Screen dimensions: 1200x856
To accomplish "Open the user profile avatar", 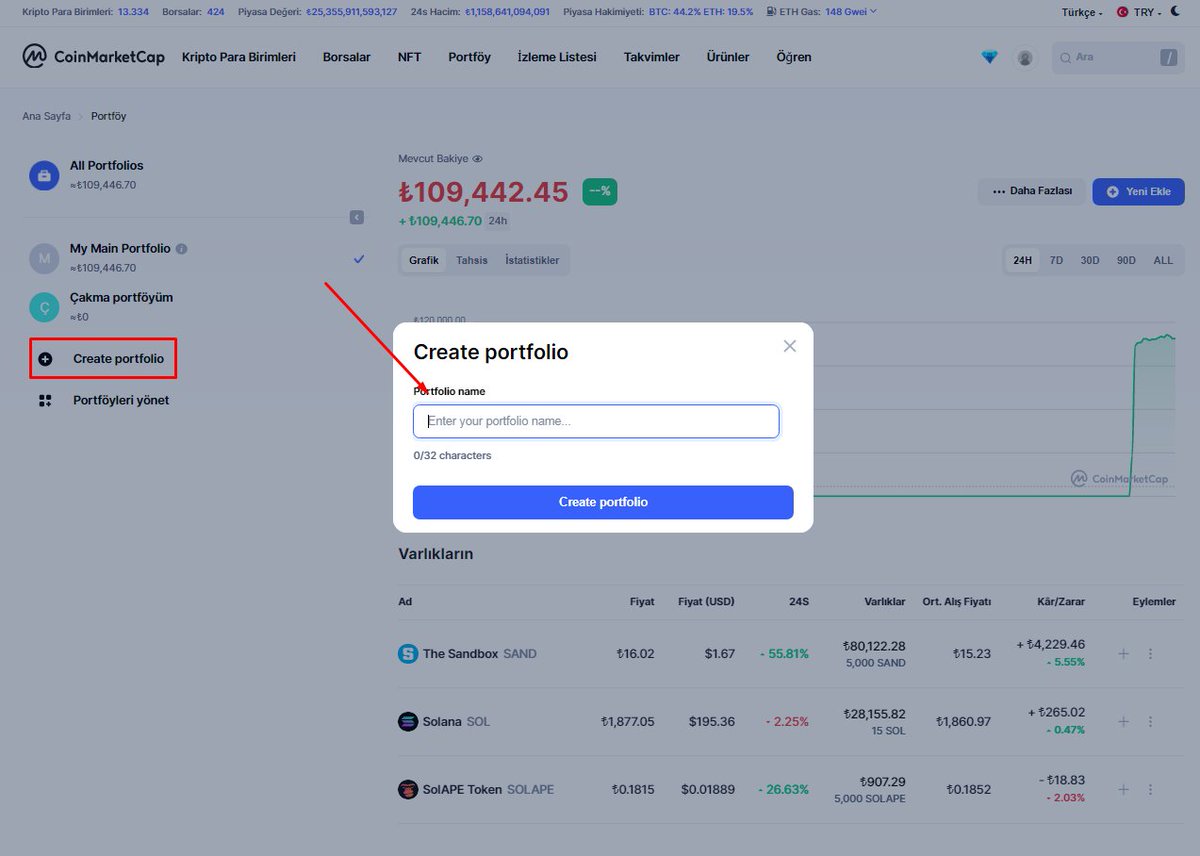I will 1025,58.
